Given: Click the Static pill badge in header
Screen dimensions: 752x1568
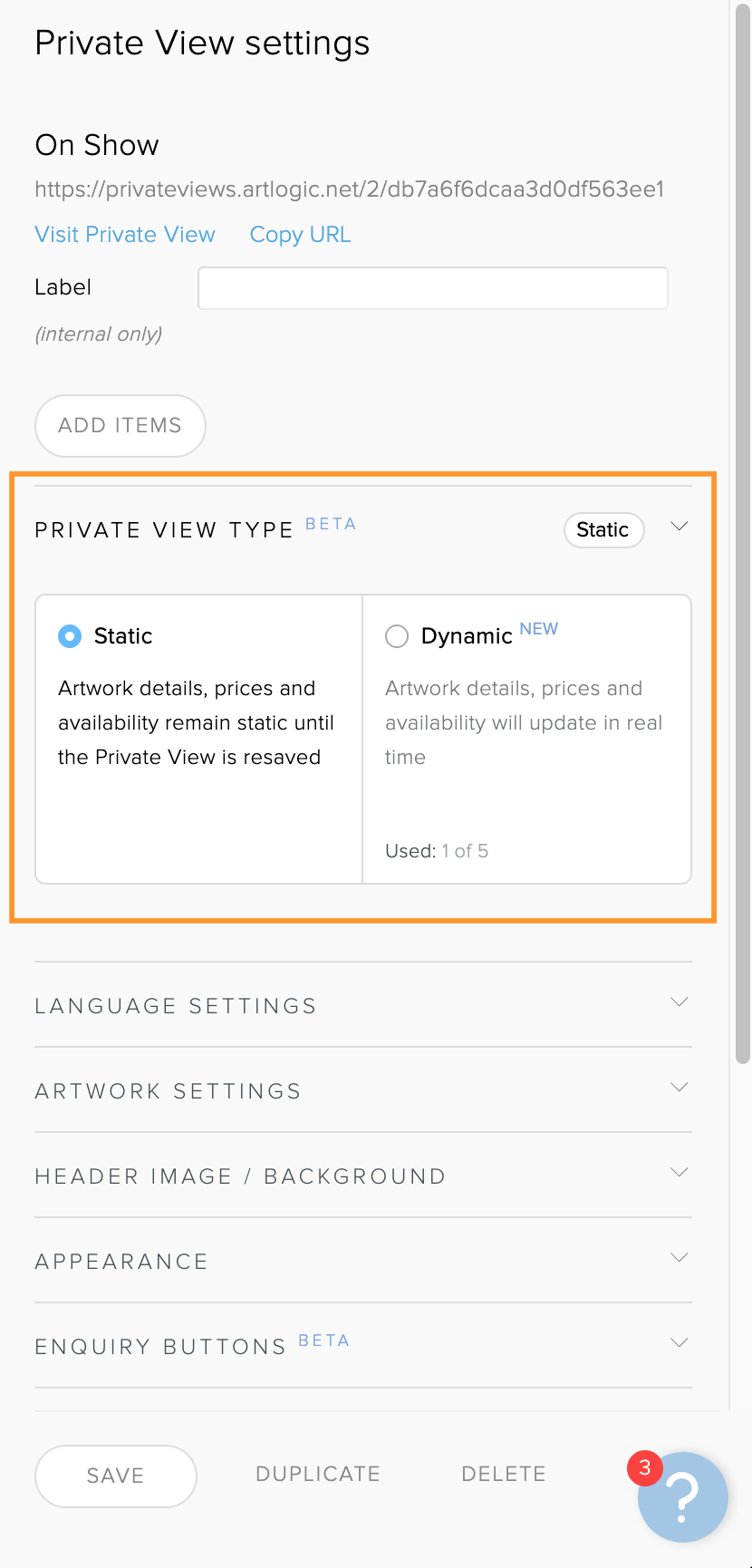Looking at the screenshot, I should coord(603,530).
